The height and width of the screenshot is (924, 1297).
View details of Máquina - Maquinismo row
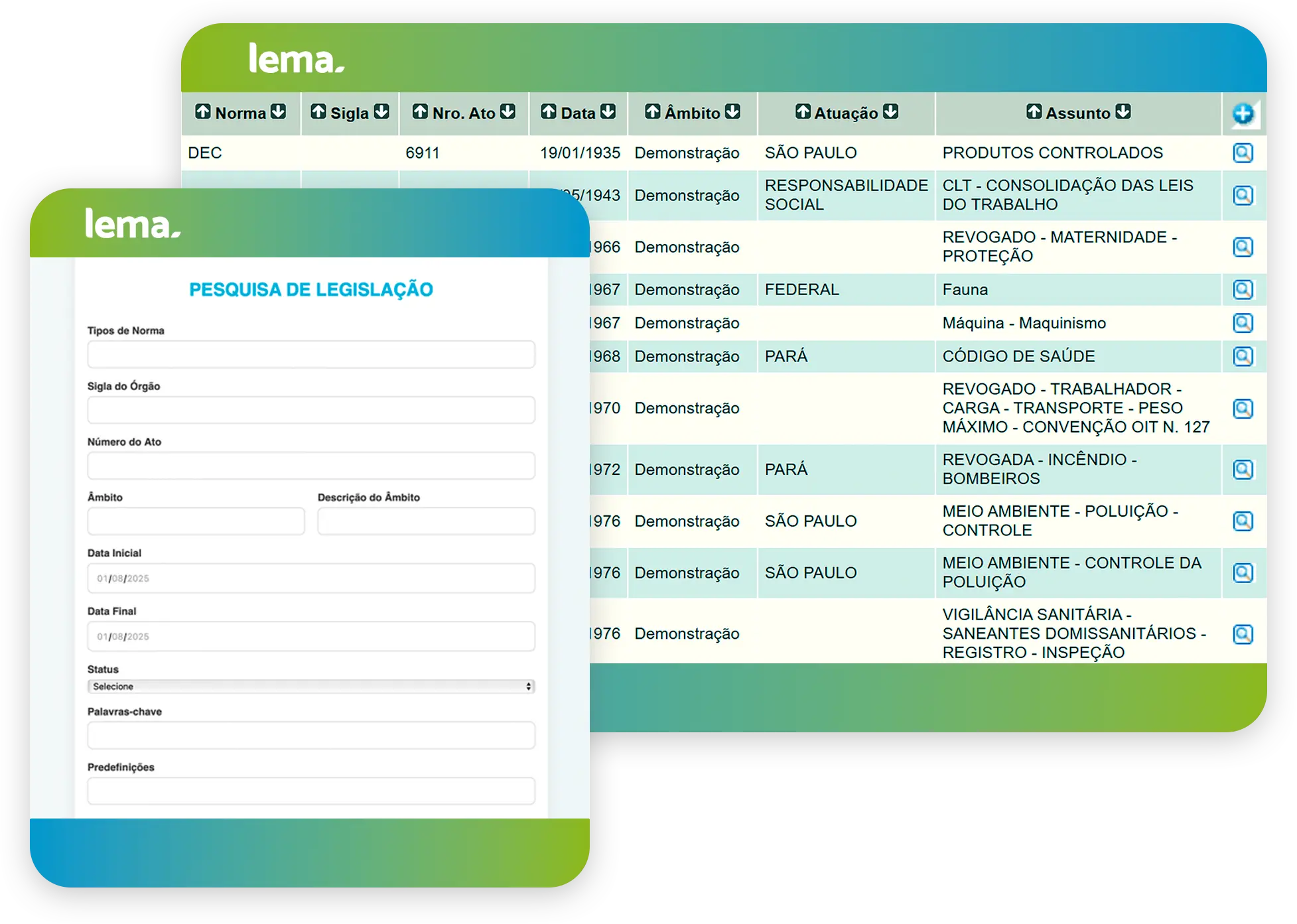1243,323
